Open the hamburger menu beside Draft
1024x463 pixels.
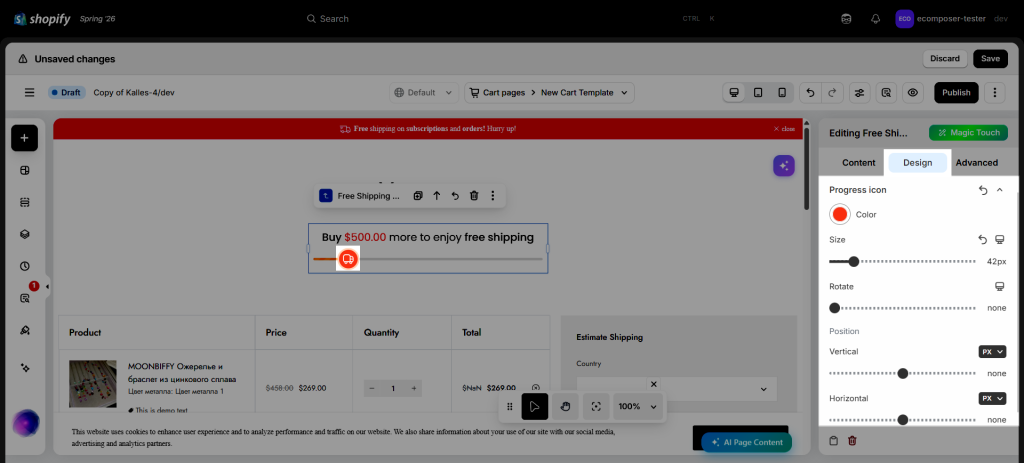click(29, 93)
